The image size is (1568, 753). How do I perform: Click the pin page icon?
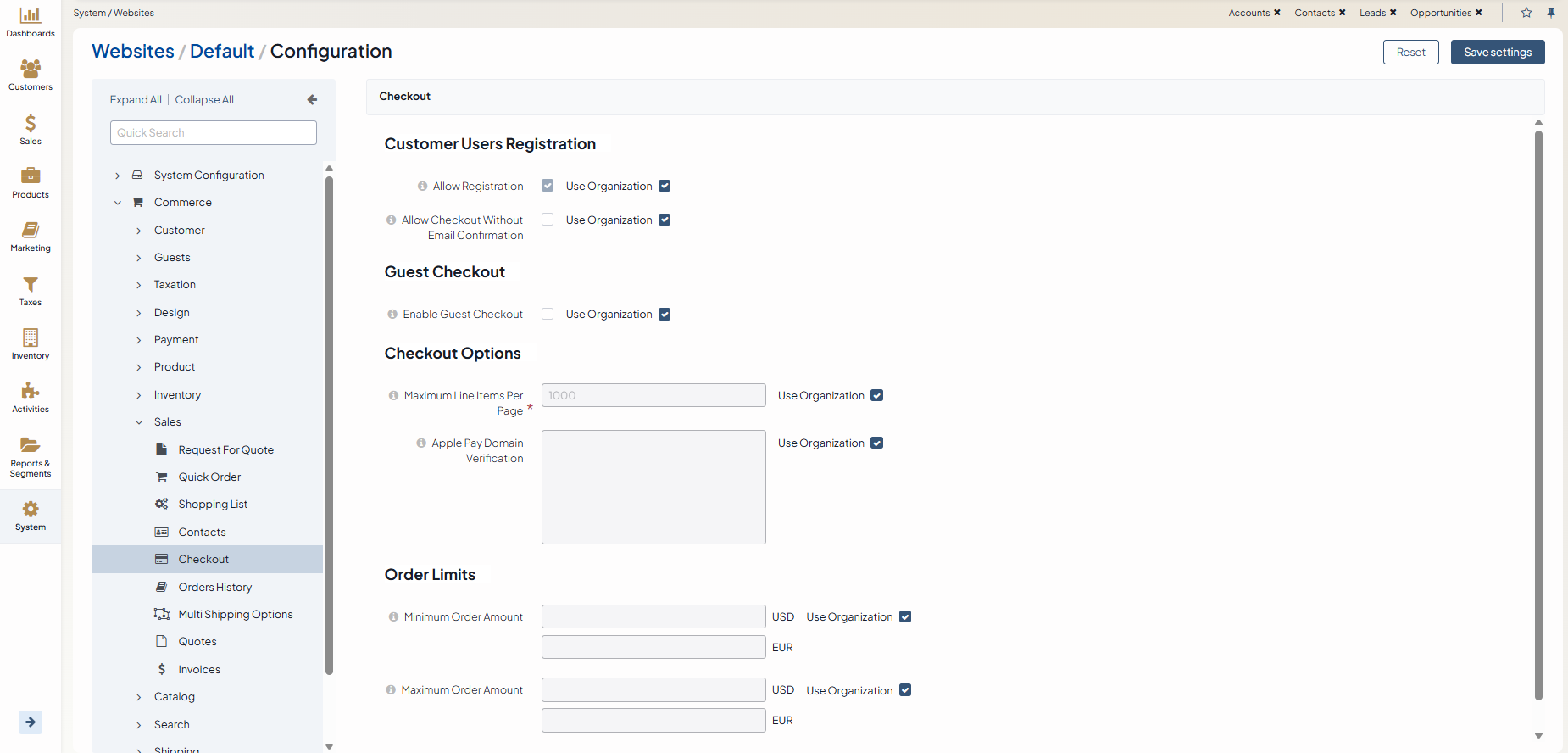[x=1551, y=13]
